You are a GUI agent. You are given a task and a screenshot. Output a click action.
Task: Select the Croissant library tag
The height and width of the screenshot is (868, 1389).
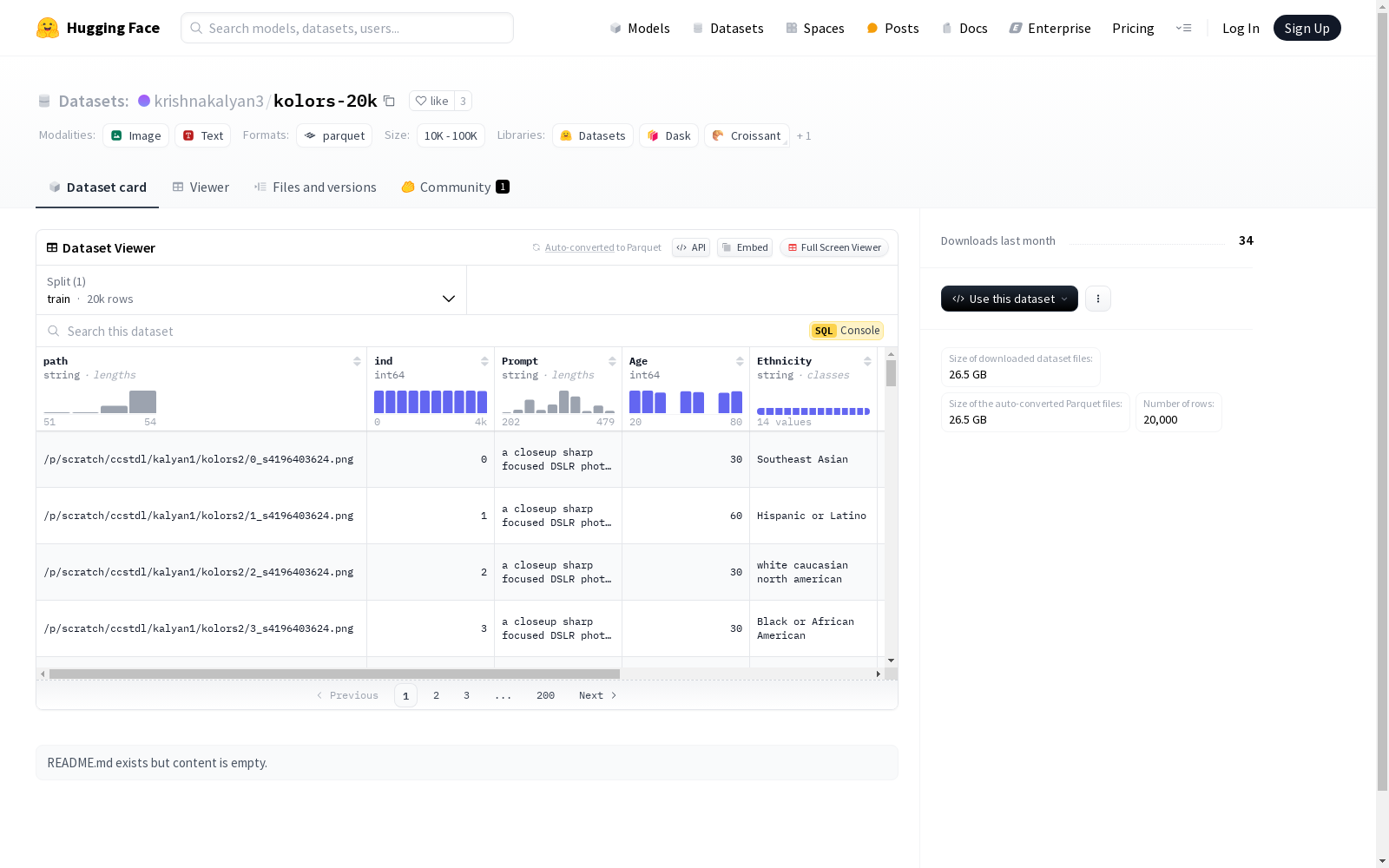click(747, 135)
